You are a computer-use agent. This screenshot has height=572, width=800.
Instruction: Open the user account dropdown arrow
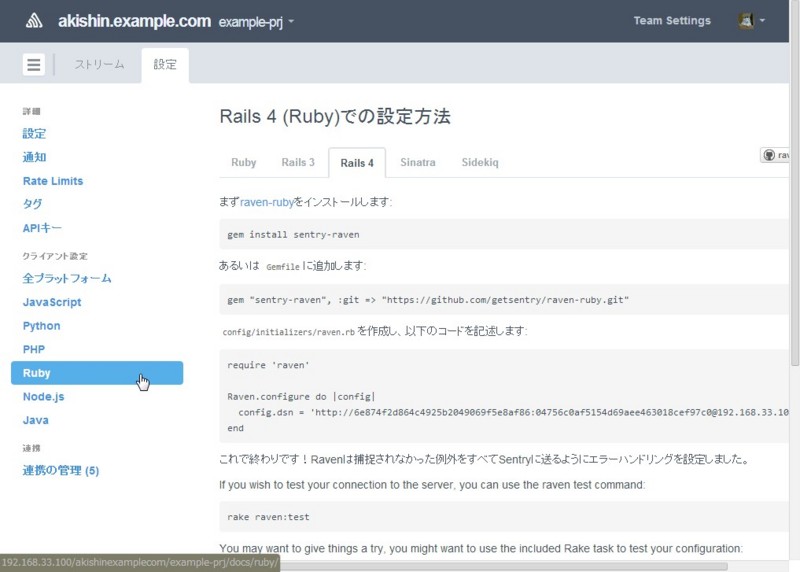(x=762, y=21)
